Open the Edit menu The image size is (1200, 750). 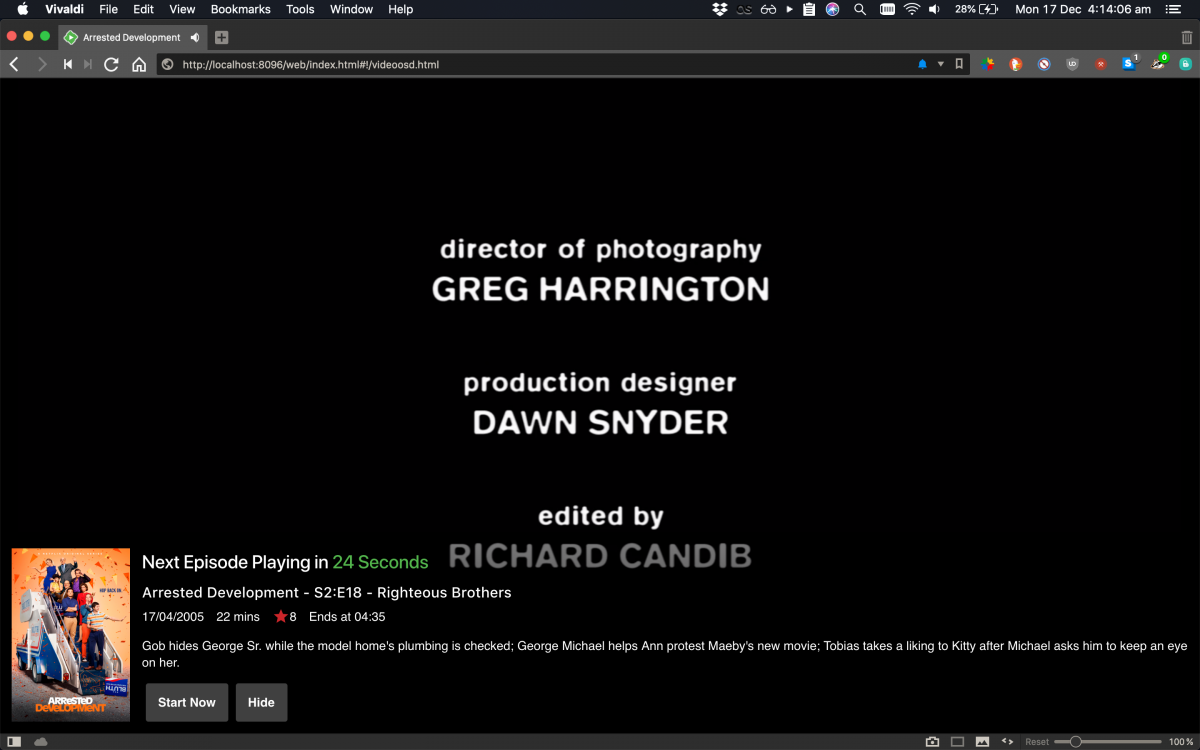tap(144, 9)
